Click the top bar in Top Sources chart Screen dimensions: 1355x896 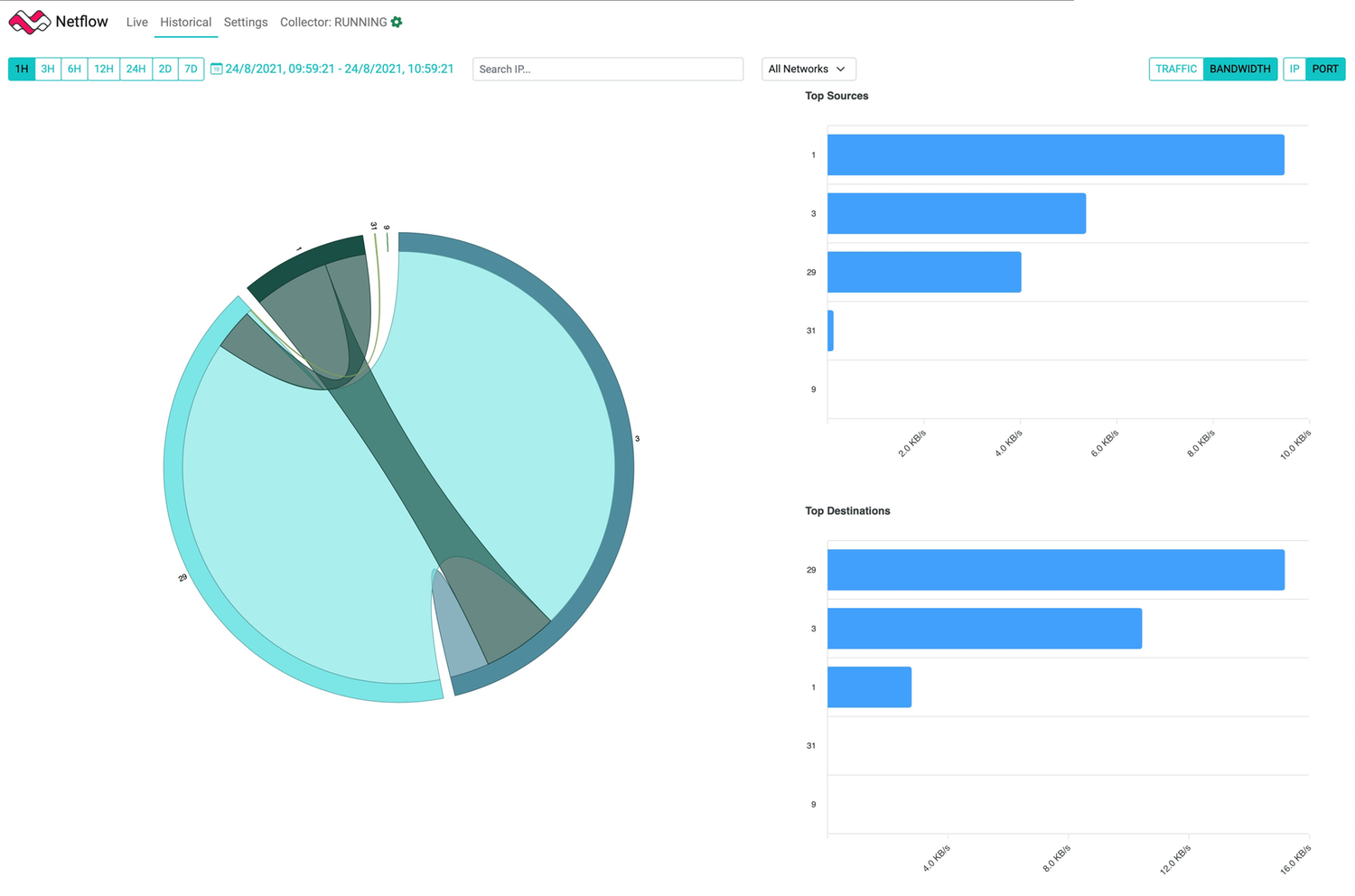pos(1055,154)
